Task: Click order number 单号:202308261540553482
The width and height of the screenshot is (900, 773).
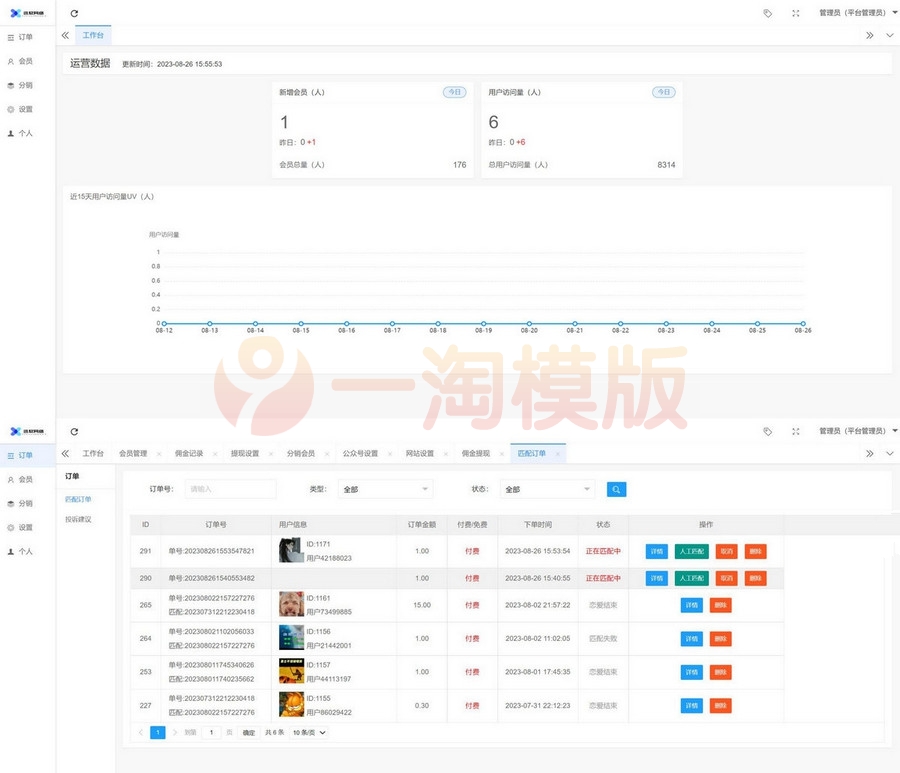Action: coord(211,578)
